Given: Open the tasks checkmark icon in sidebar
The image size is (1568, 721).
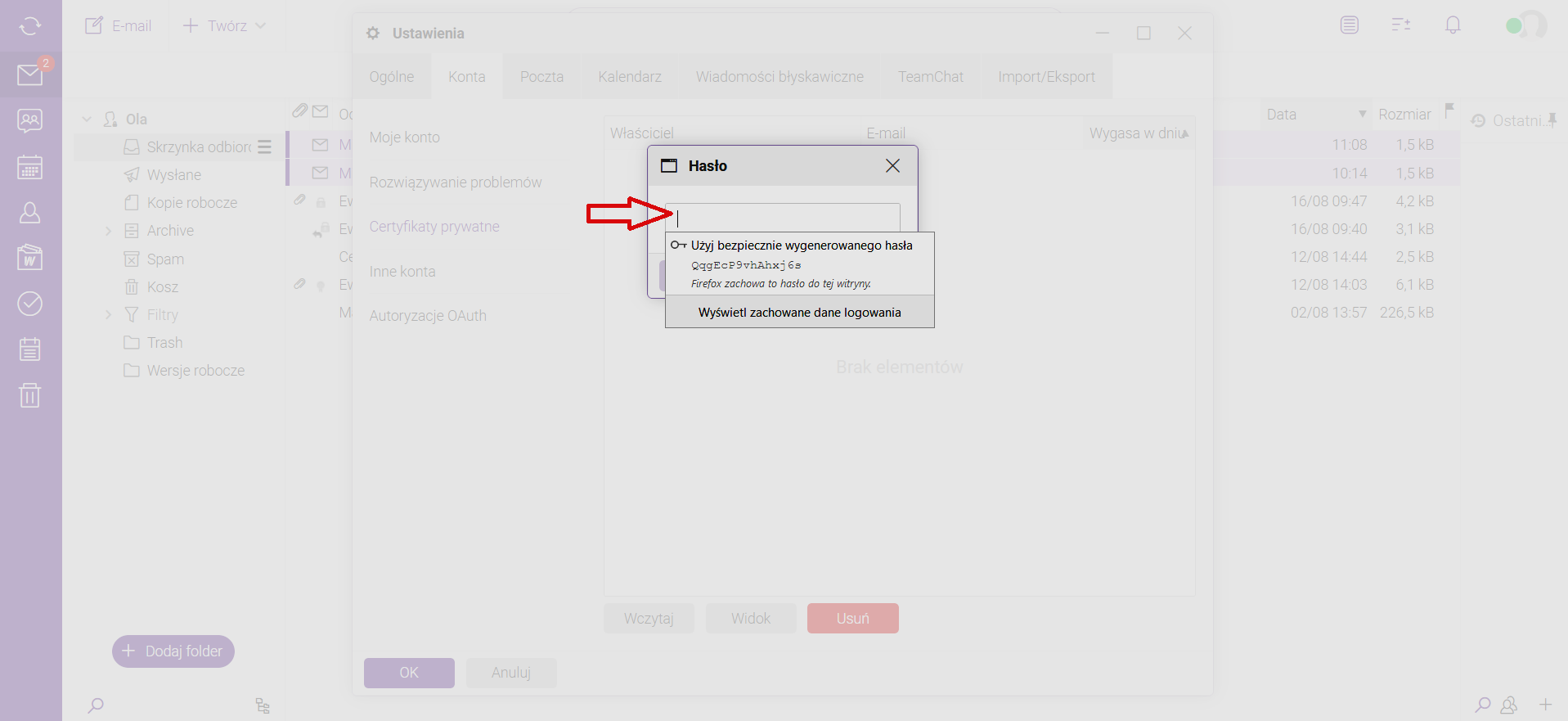Looking at the screenshot, I should tap(29, 304).
